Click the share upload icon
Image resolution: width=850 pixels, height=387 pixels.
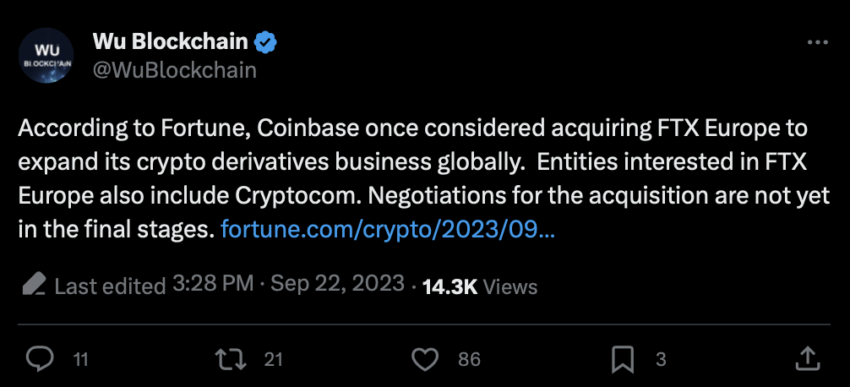point(808,359)
